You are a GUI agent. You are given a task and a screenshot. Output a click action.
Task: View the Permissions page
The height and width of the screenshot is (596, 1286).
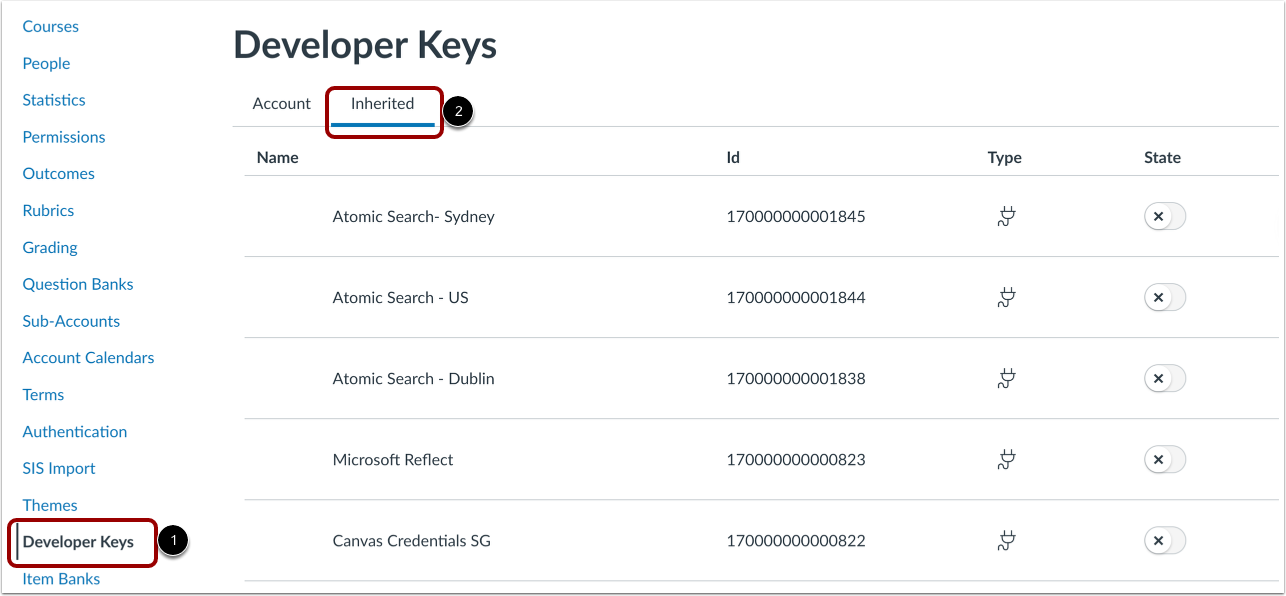tap(63, 137)
